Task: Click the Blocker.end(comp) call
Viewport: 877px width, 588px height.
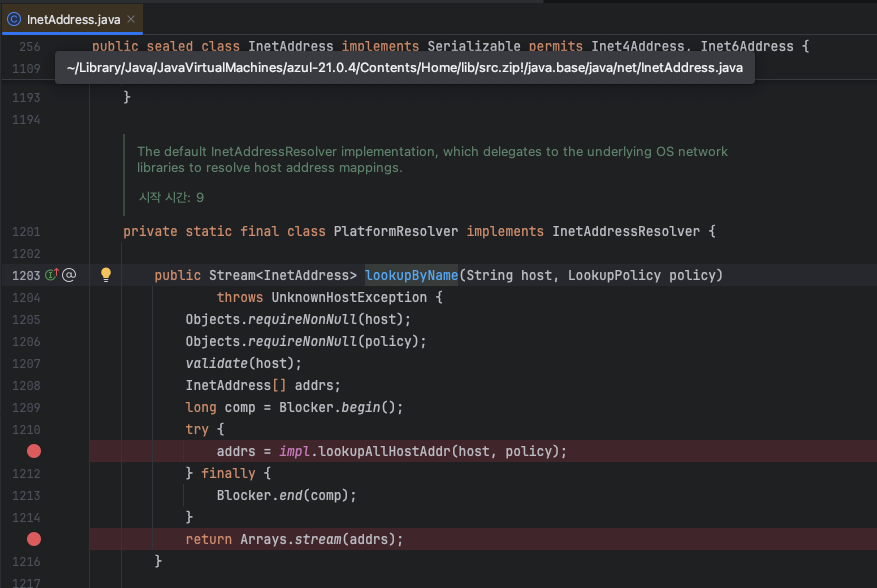Action: (x=286, y=496)
